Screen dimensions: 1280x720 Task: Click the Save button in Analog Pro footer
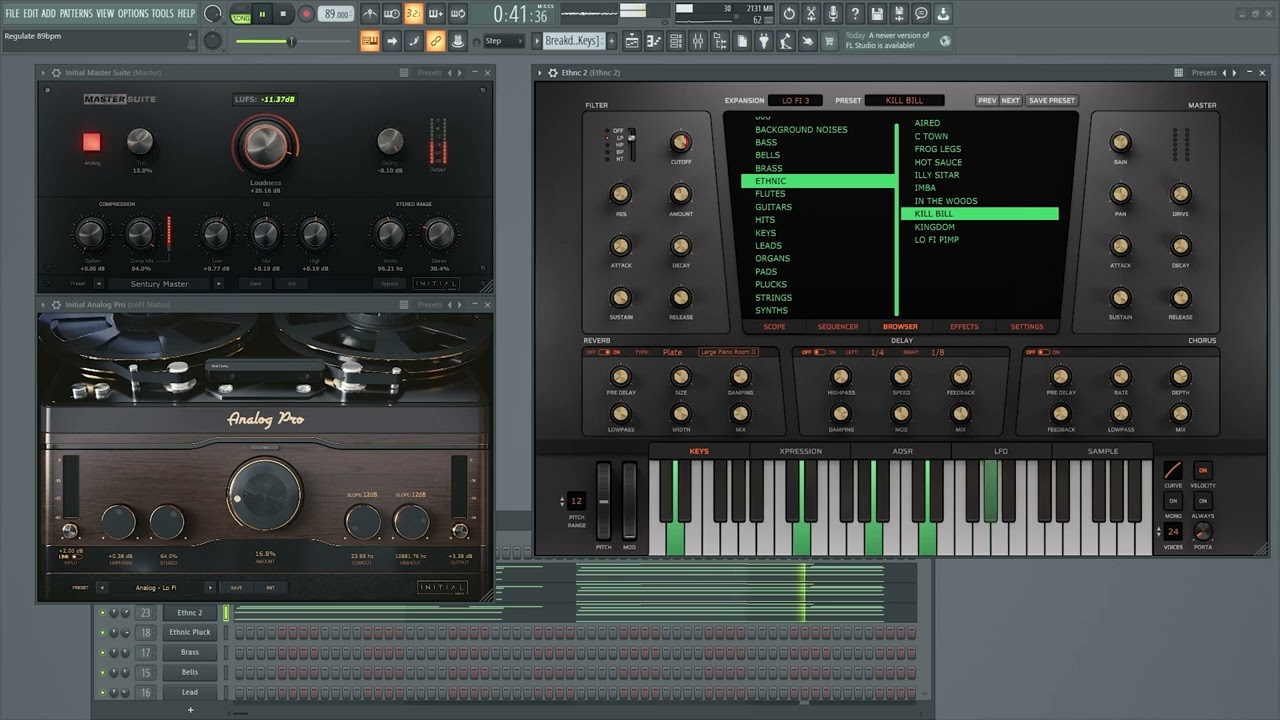[236, 588]
